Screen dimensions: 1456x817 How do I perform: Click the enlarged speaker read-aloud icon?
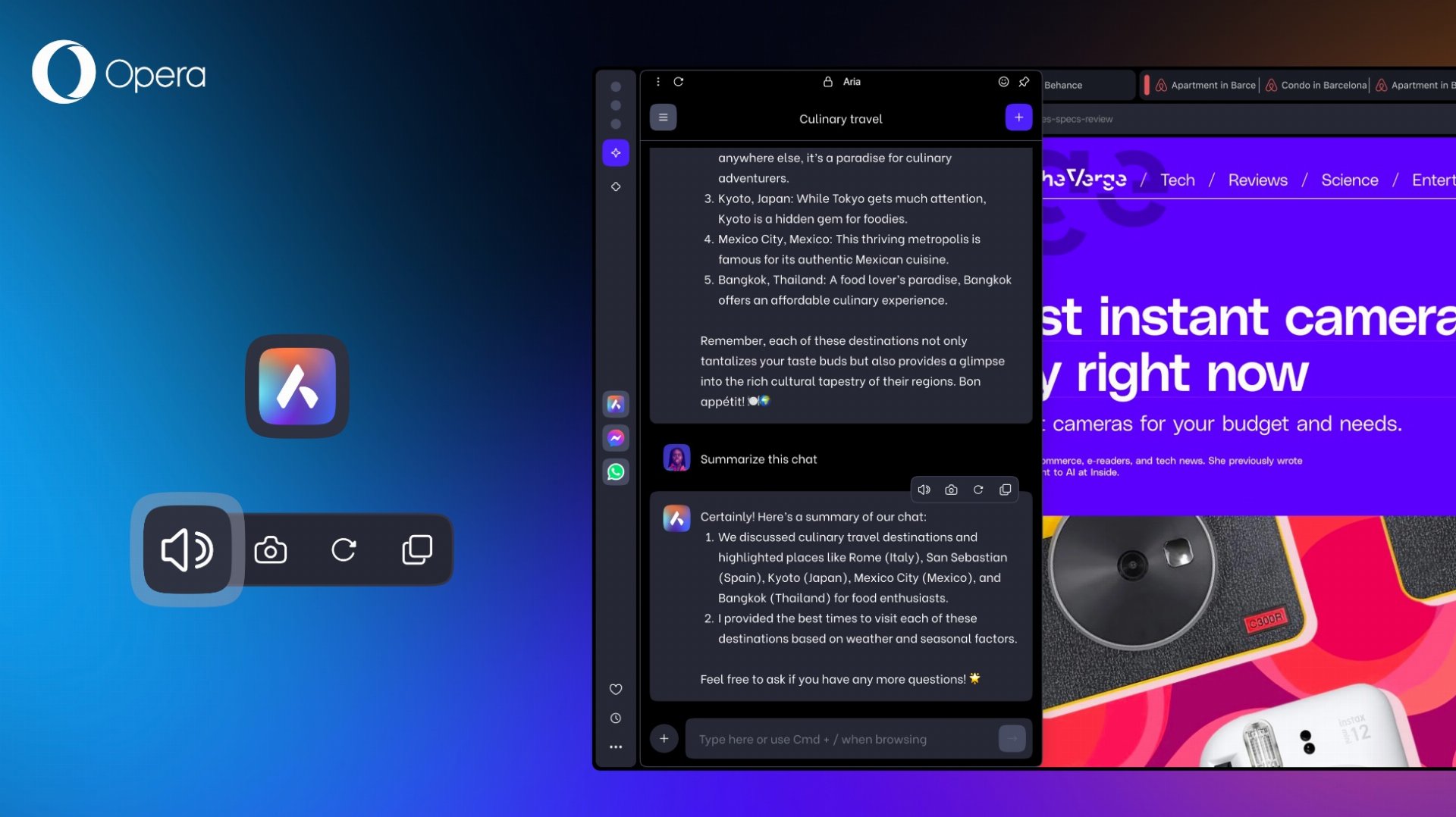click(x=187, y=549)
